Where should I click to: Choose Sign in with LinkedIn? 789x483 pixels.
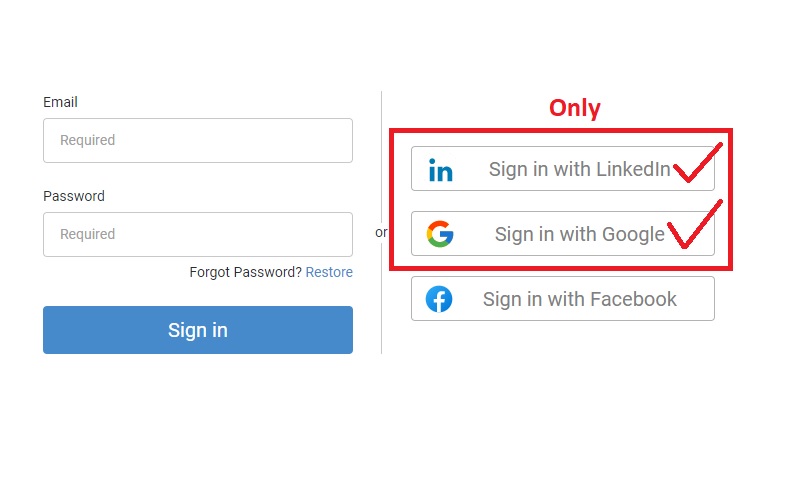563,169
